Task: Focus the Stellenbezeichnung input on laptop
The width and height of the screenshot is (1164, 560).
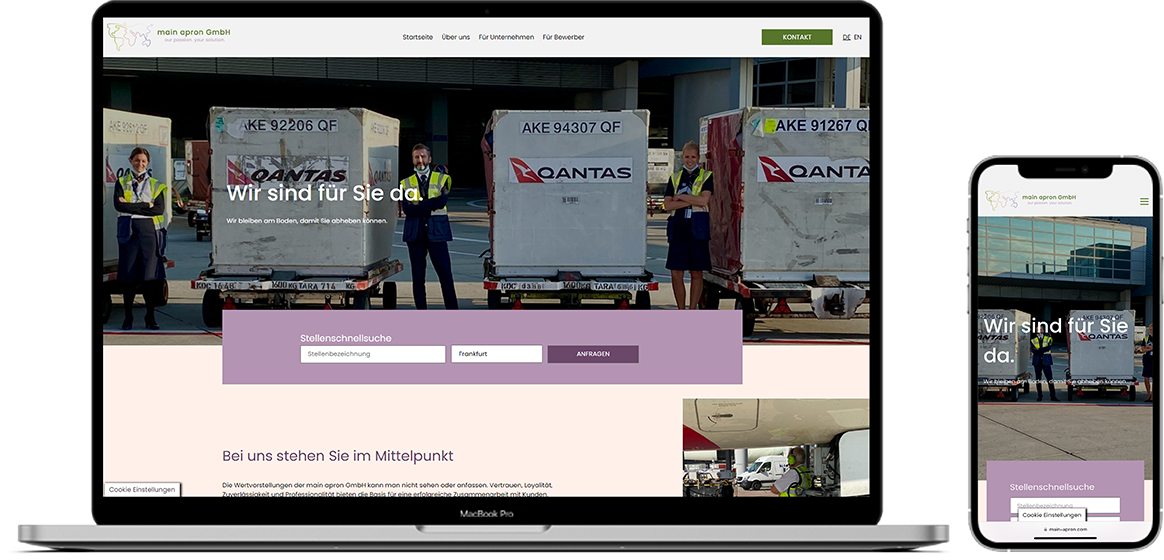Action: pyautogui.click(x=373, y=354)
